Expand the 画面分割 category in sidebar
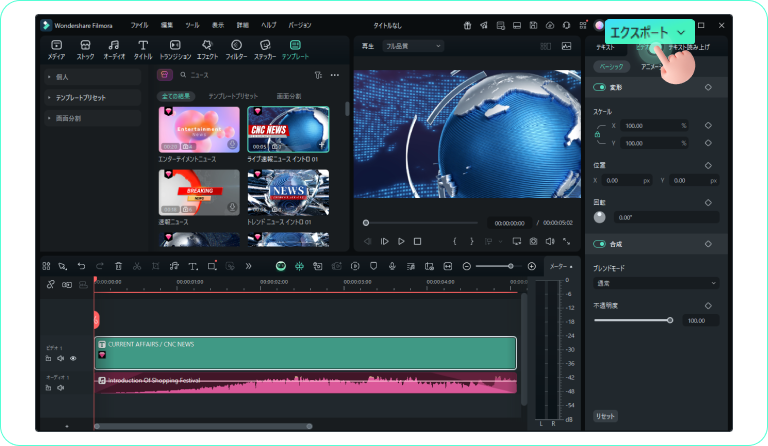Image resolution: width=768 pixels, height=446 pixels. tap(93, 118)
